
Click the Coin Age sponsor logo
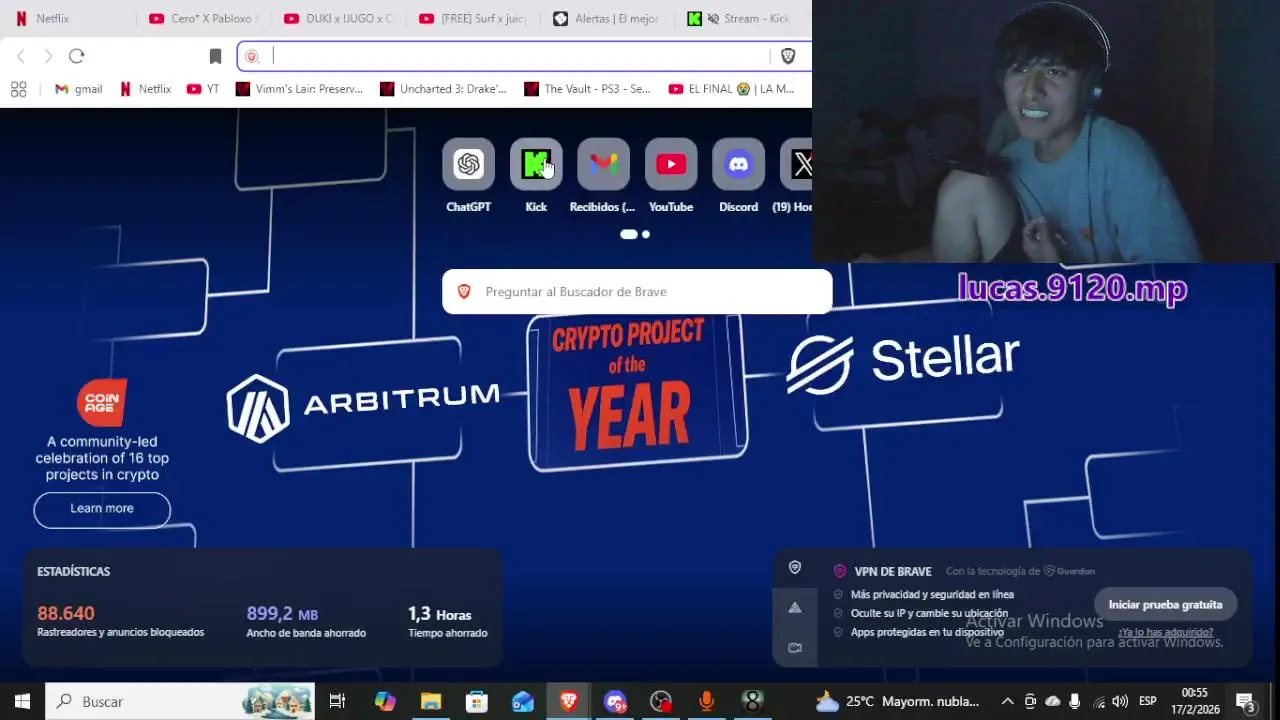coord(102,403)
